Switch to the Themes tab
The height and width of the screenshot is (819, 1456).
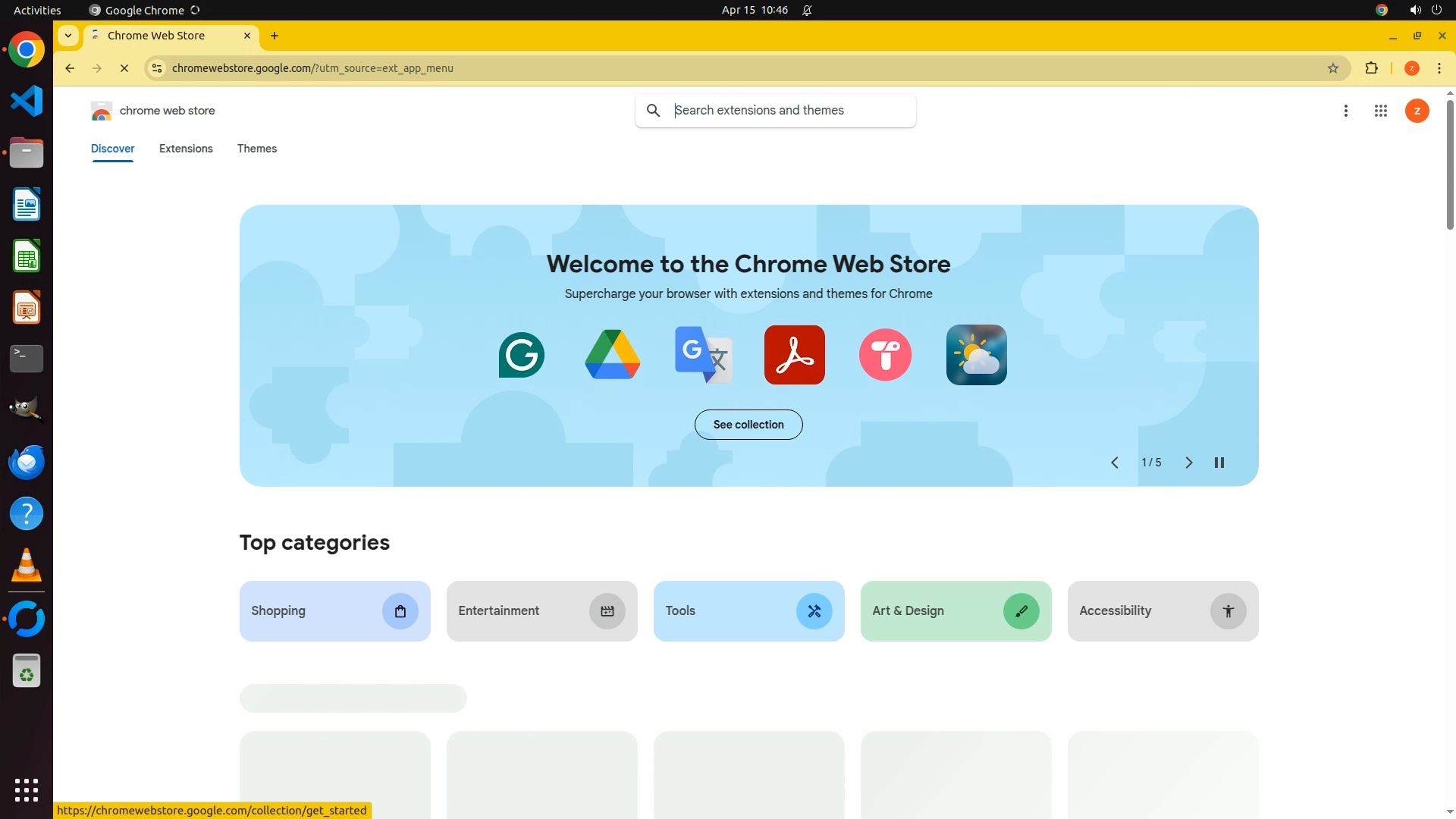(x=256, y=149)
